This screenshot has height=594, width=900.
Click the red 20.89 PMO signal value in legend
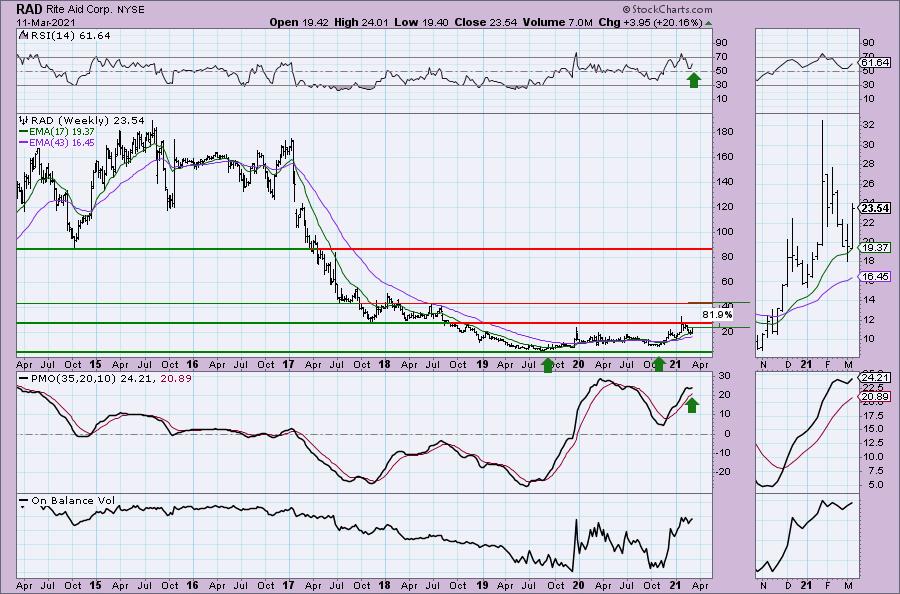pos(176,379)
